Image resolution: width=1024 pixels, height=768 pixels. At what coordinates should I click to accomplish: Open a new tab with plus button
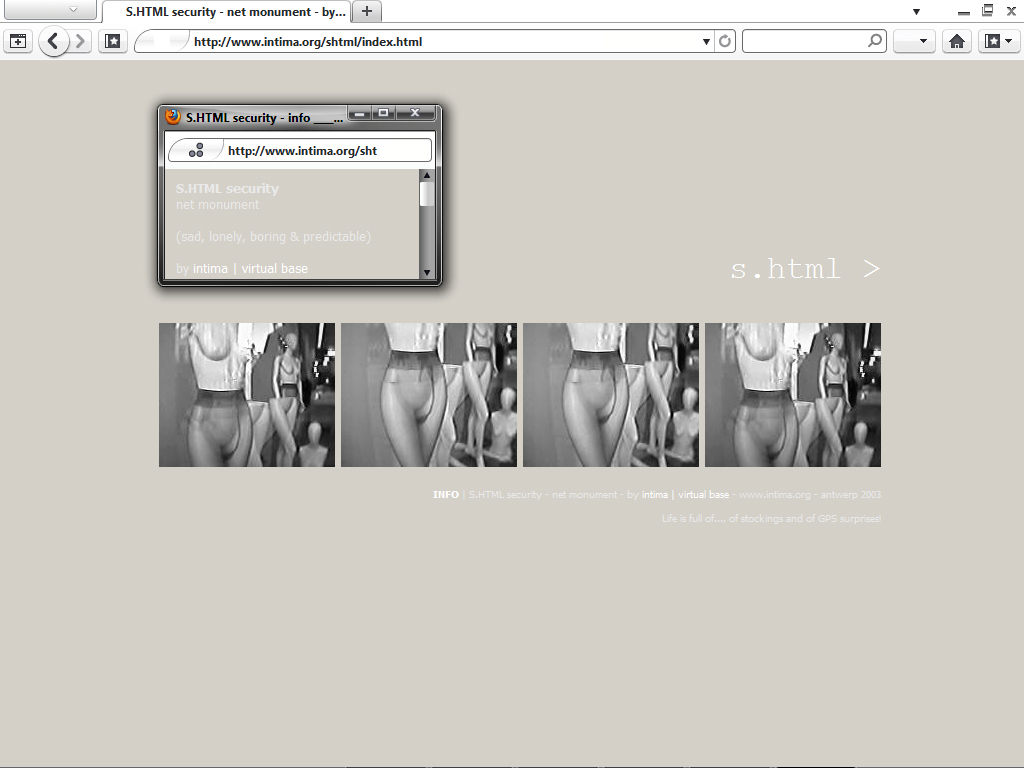(367, 11)
